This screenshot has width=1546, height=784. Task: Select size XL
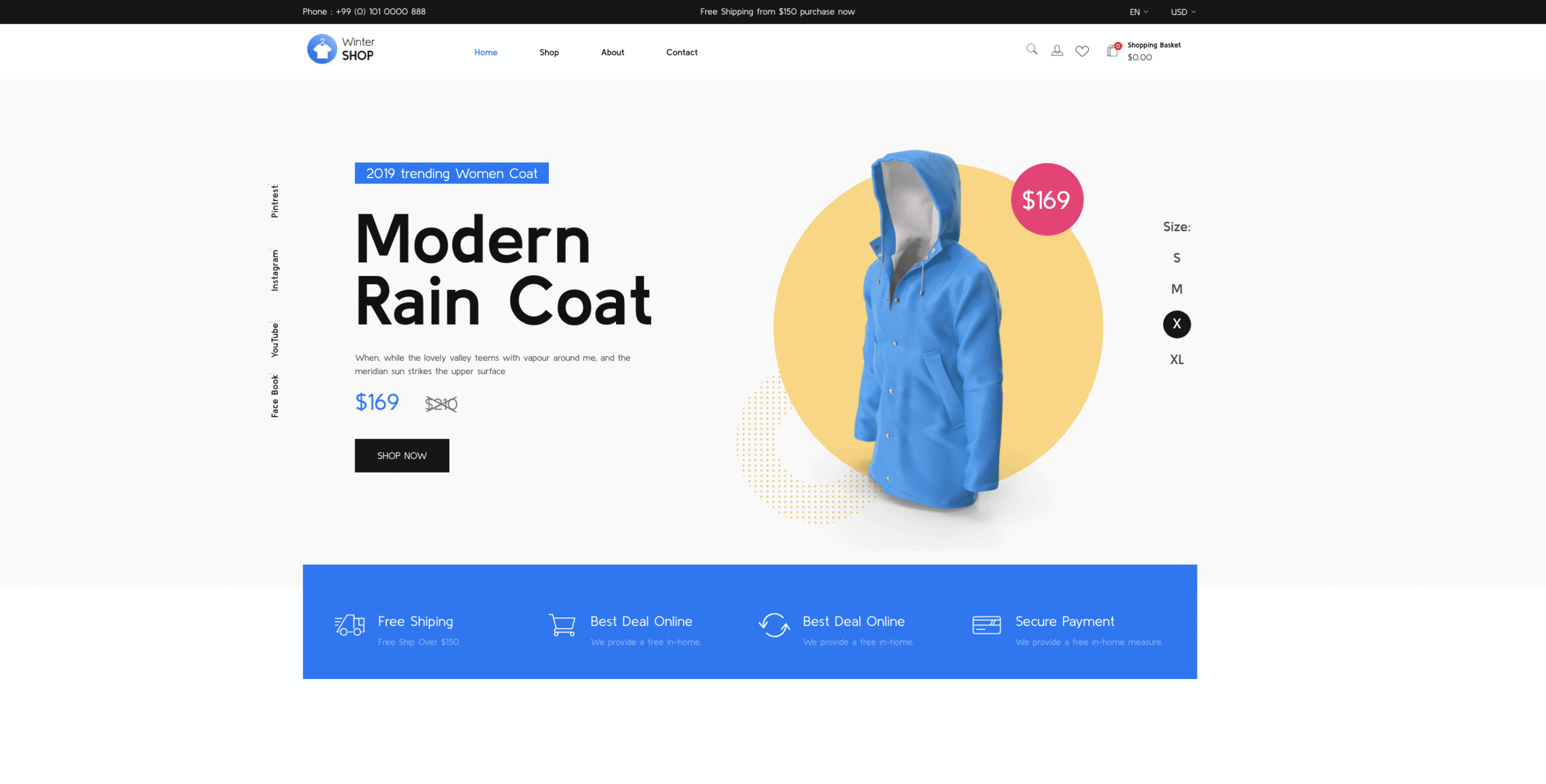[1176, 360]
